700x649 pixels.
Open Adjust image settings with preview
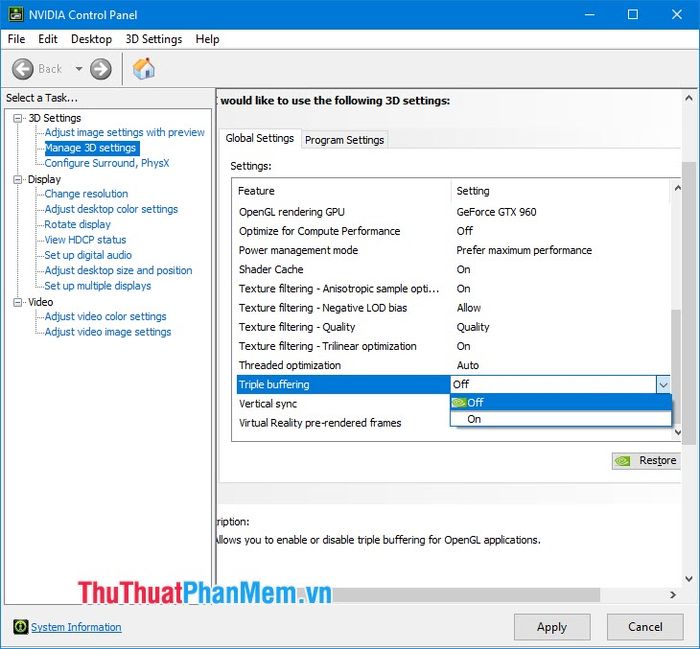click(x=125, y=133)
